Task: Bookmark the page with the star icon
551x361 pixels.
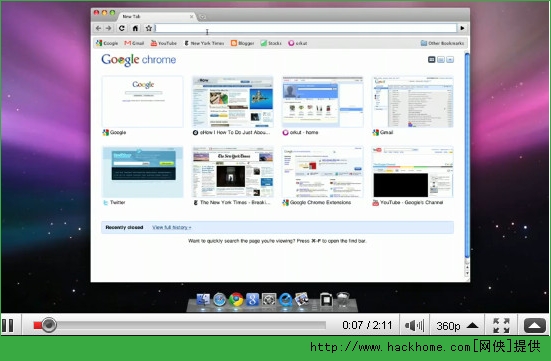Action: [149, 28]
